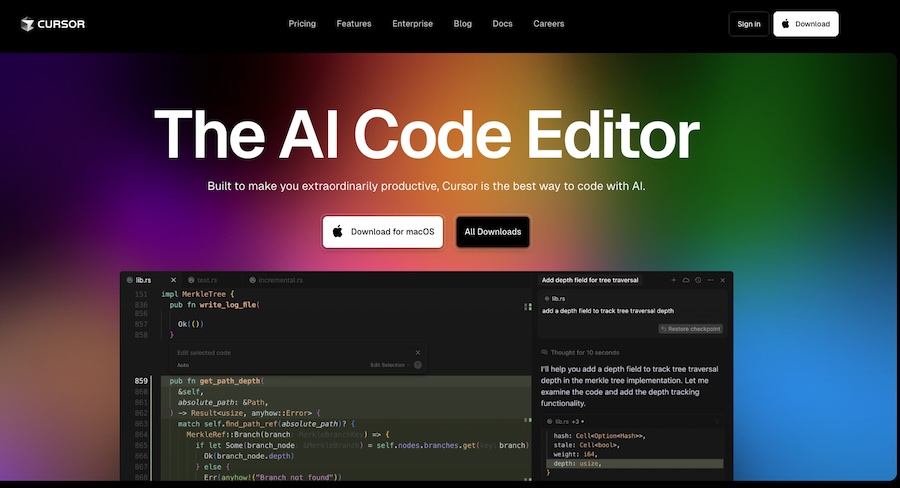Screen dimensions: 900x488
Task: Open All Downloads
Action: pos(492,232)
